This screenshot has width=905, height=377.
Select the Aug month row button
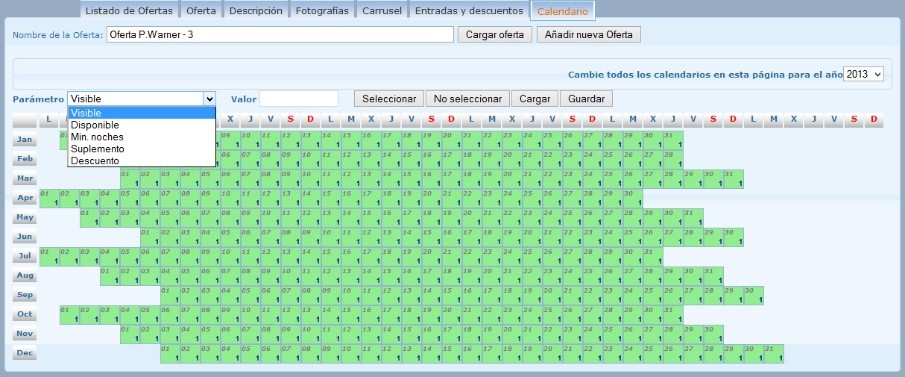(25, 275)
